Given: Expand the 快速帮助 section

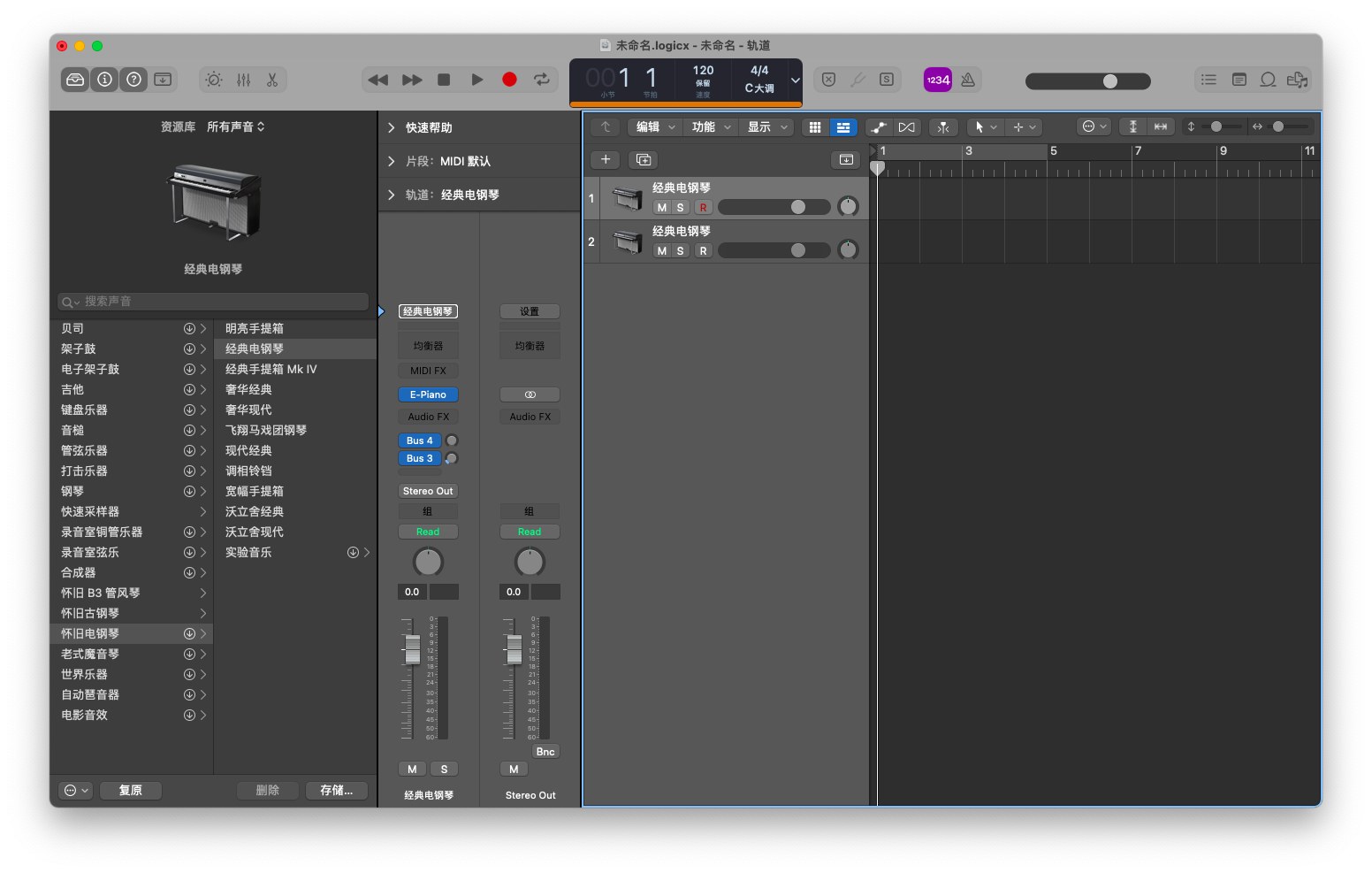Looking at the screenshot, I should (392, 127).
